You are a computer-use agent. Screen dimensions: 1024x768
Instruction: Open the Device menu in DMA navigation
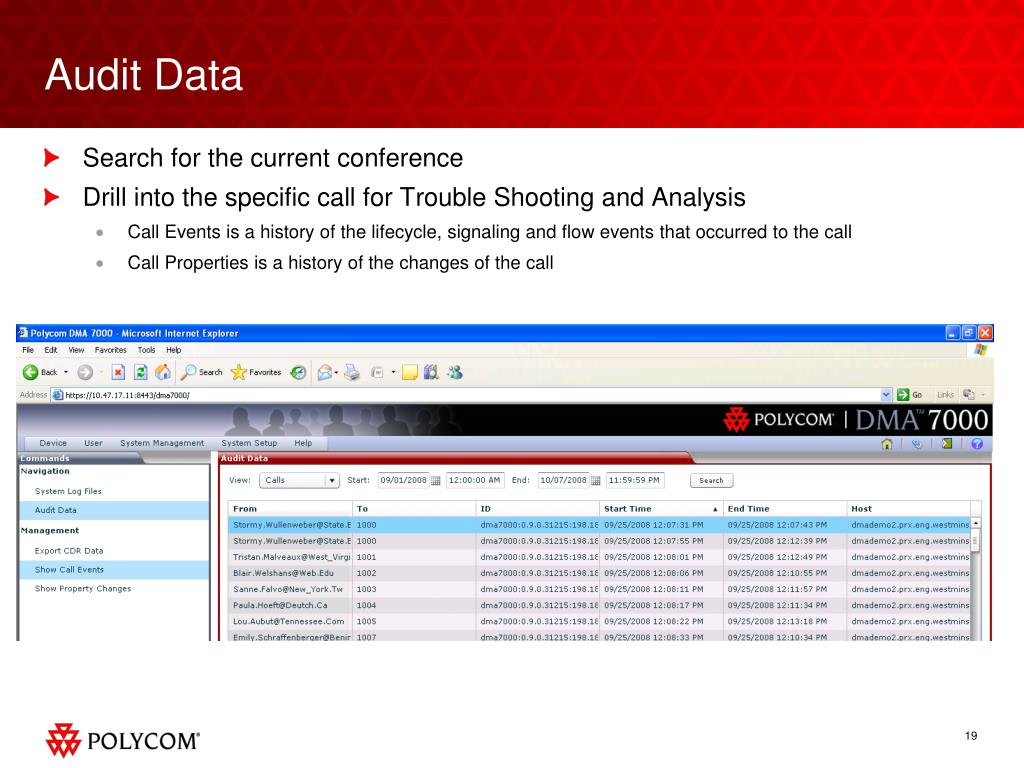pos(53,443)
